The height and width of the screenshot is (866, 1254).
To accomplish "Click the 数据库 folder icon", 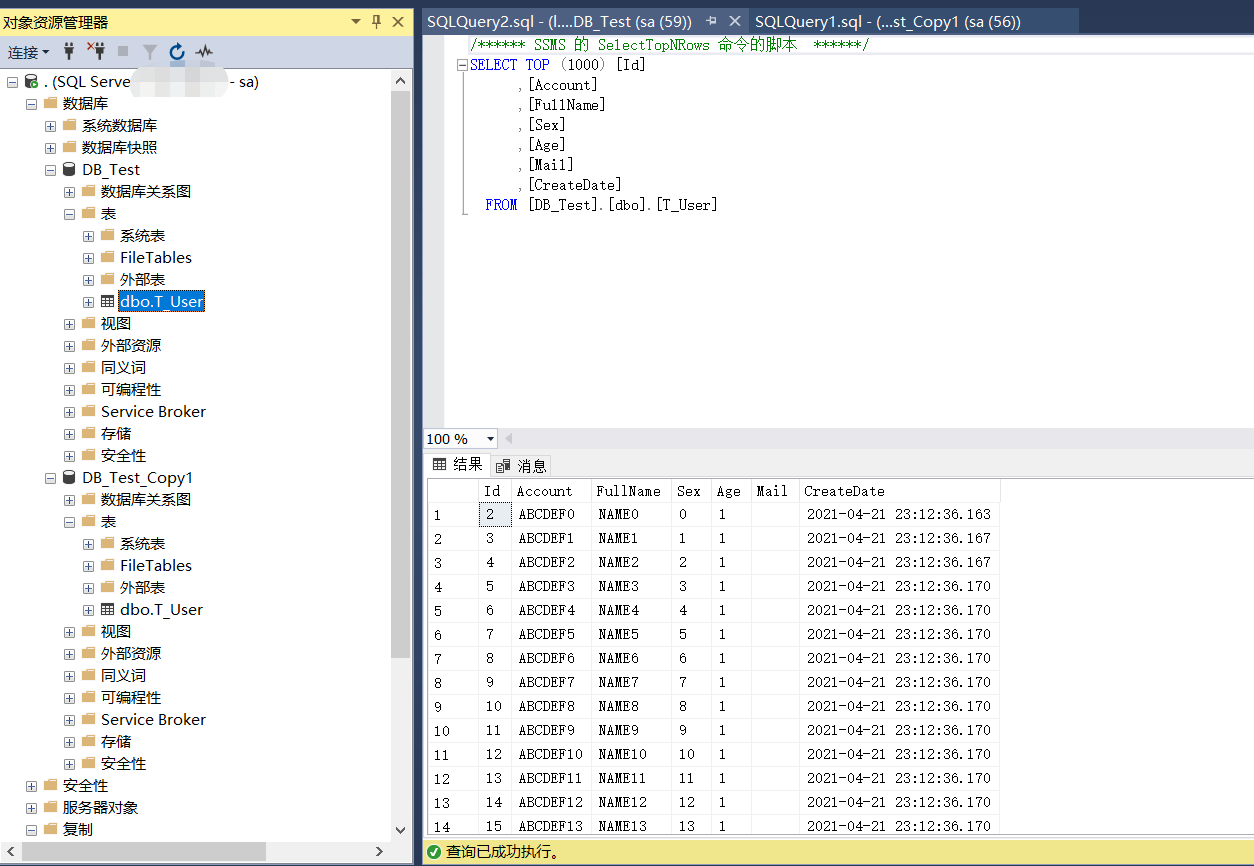I will point(50,103).
